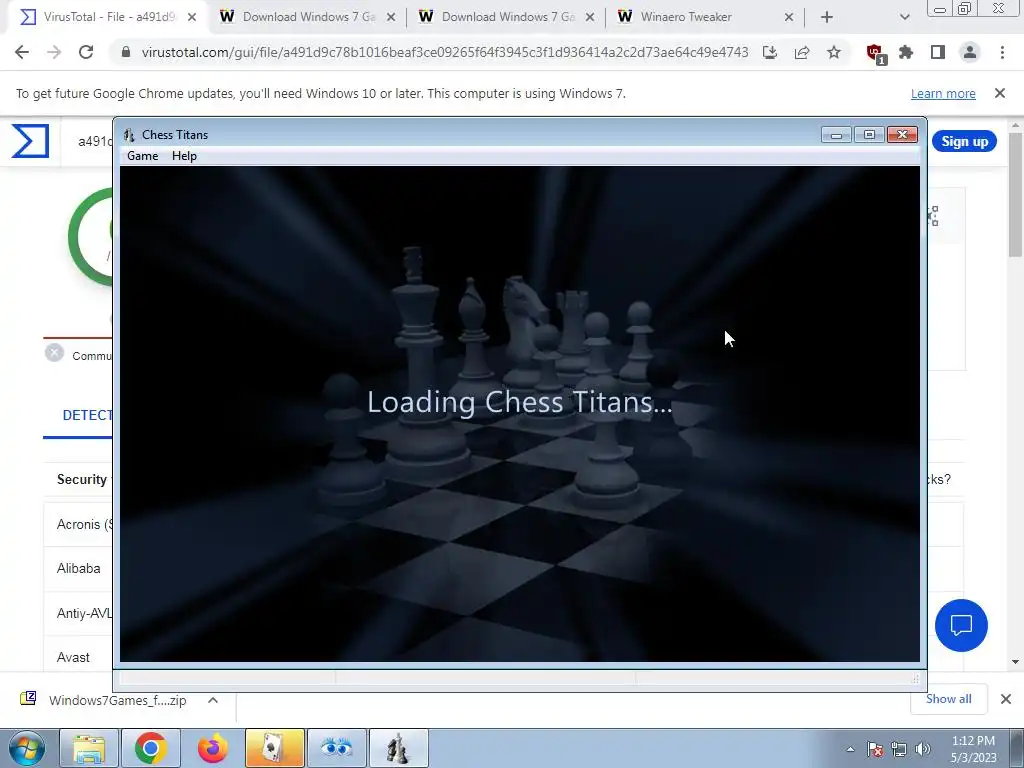Close the VirusTotal tab
The width and height of the screenshot is (1024, 768).
pos(192,17)
